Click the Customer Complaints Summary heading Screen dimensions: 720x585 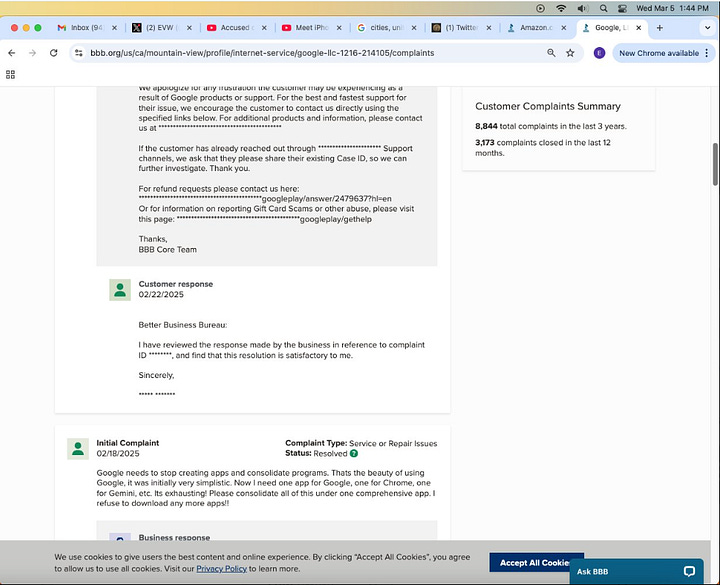click(548, 107)
